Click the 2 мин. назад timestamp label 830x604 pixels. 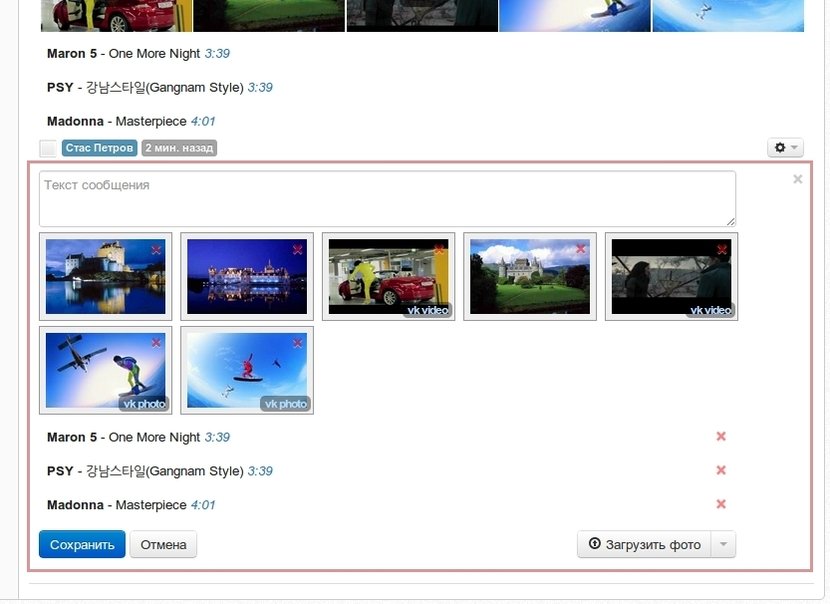coord(179,148)
